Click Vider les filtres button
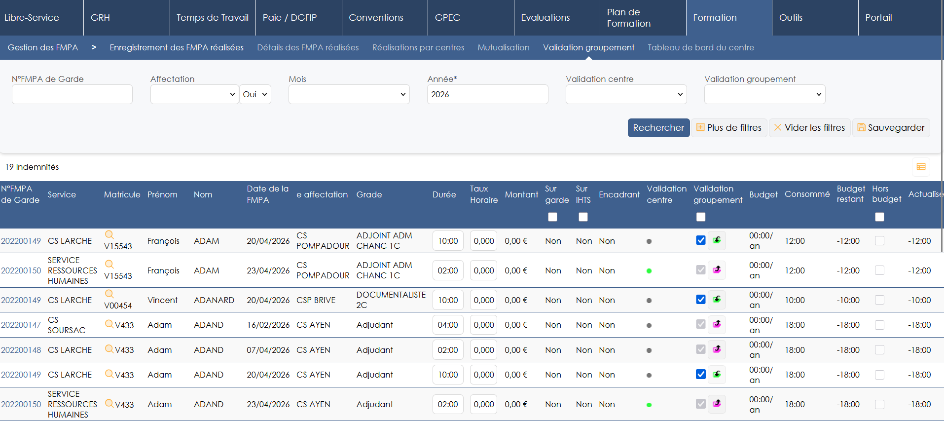Viewport: 944px width, 421px height. (810, 128)
